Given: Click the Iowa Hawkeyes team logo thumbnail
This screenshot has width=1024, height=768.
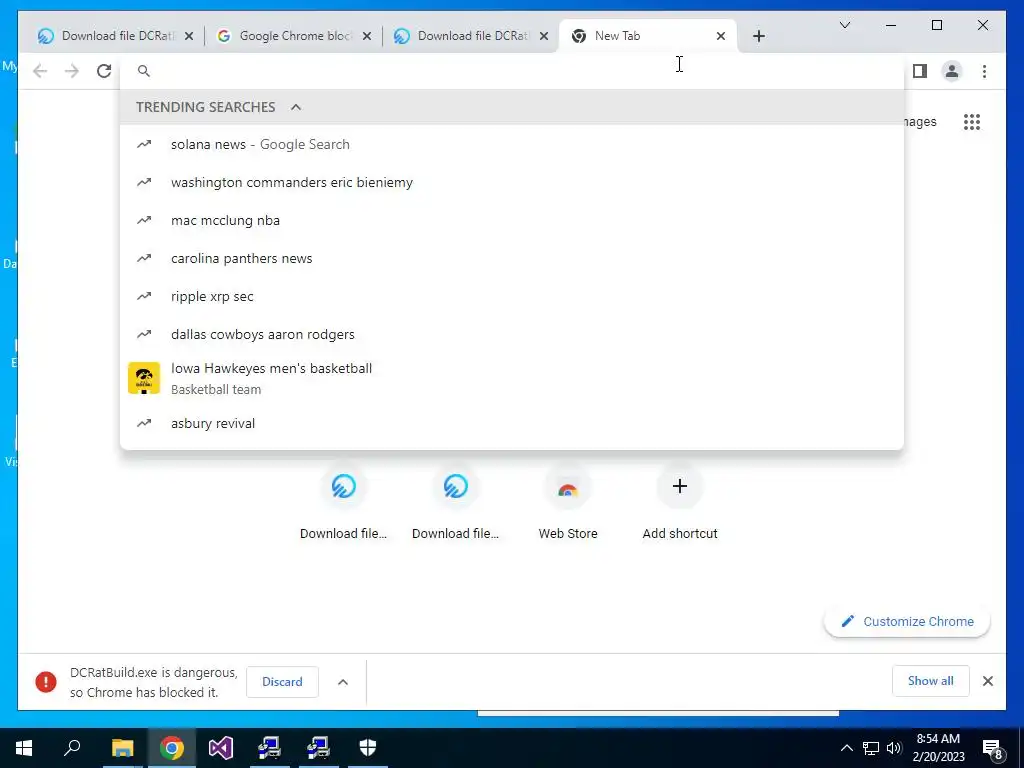Looking at the screenshot, I should (x=144, y=378).
